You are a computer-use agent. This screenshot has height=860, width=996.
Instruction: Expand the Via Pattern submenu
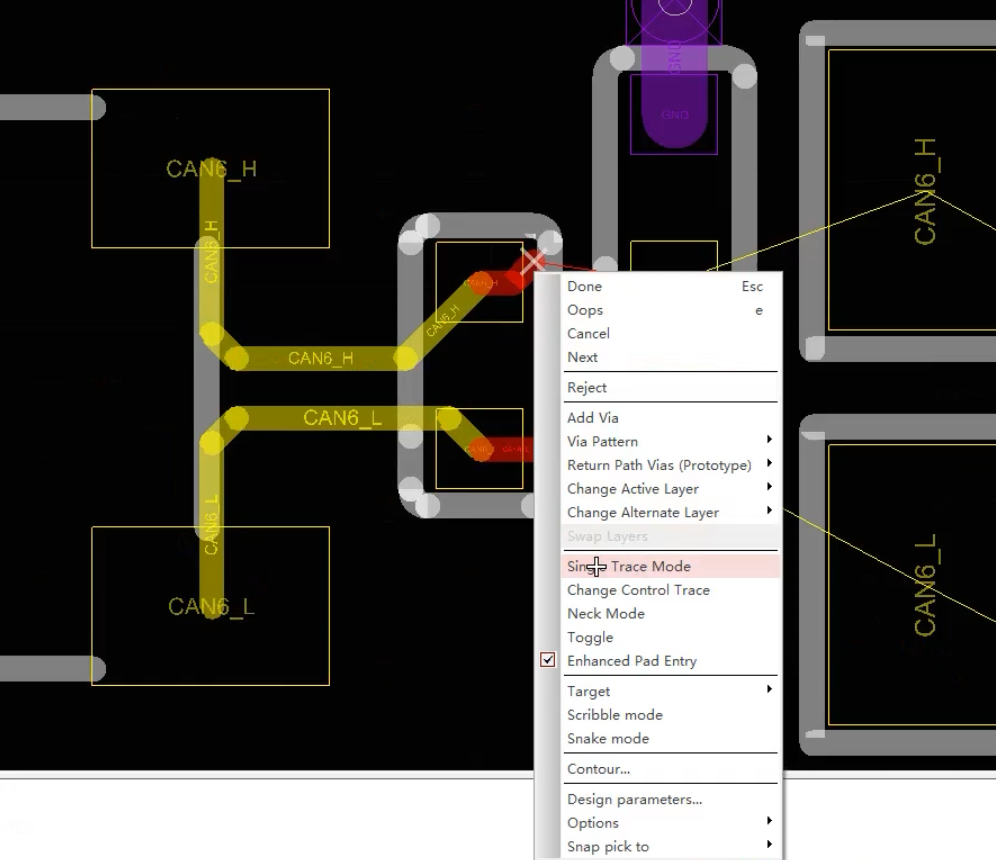670,441
